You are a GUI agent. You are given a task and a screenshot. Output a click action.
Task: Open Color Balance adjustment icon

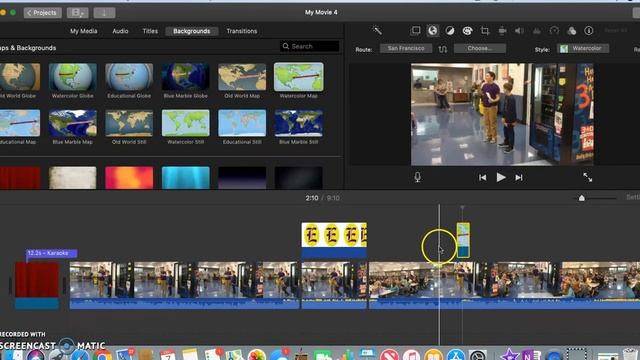pos(450,31)
